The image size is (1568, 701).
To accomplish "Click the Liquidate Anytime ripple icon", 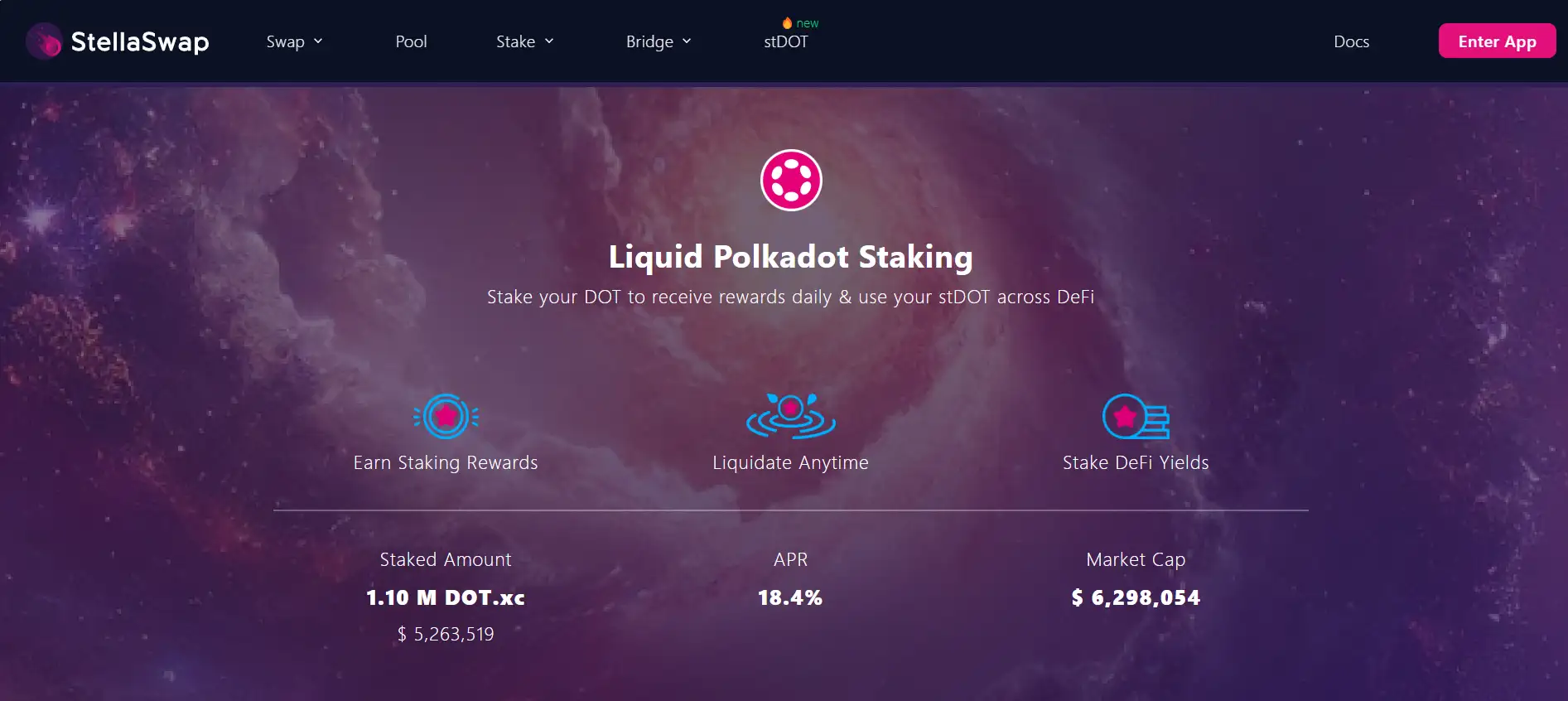I will pyautogui.click(x=791, y=415).
